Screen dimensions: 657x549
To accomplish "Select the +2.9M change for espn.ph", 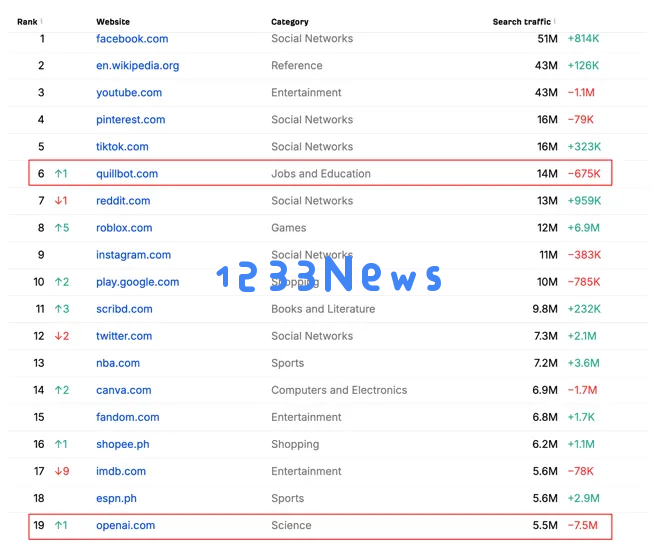I will tap(584, 498).
